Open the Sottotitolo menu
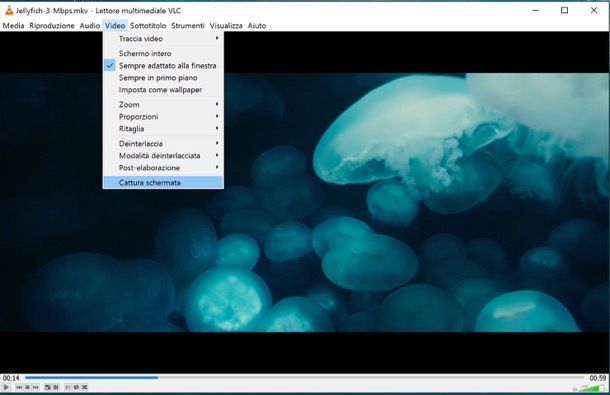This screenshot has height=395, width=610. click(x=148, y=26)
